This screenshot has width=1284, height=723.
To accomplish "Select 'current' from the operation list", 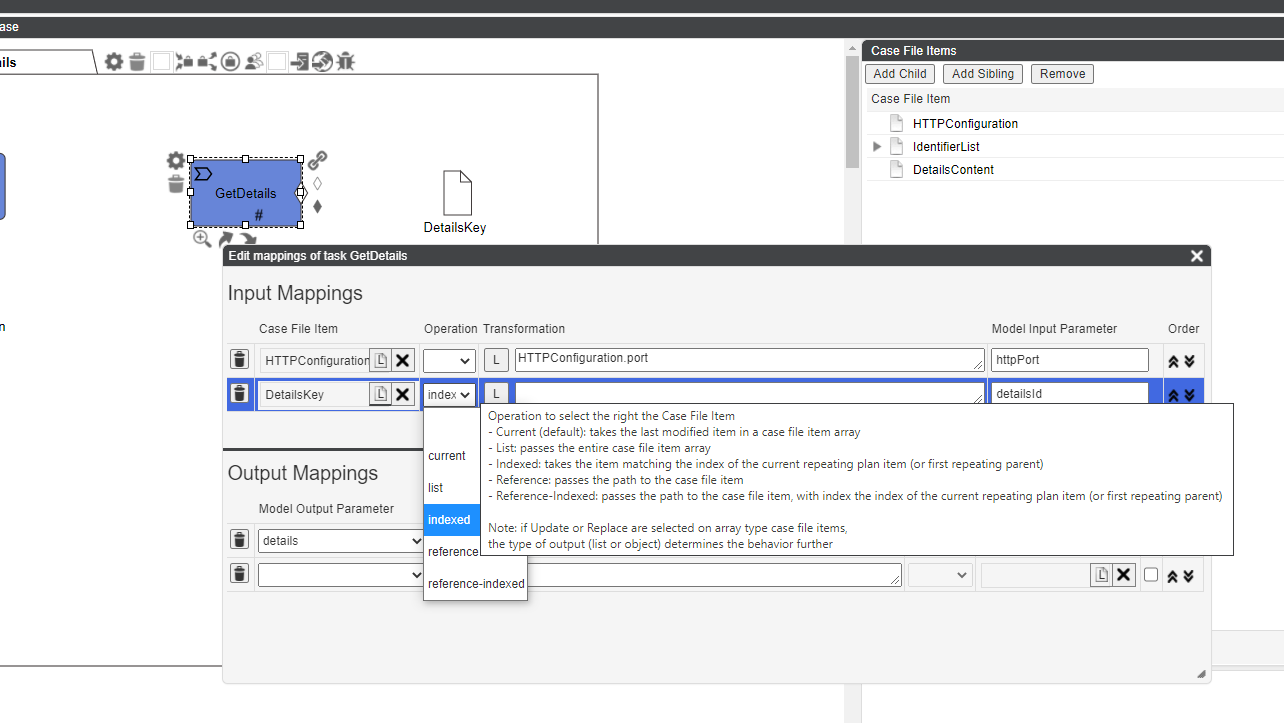I will point(447,456).
